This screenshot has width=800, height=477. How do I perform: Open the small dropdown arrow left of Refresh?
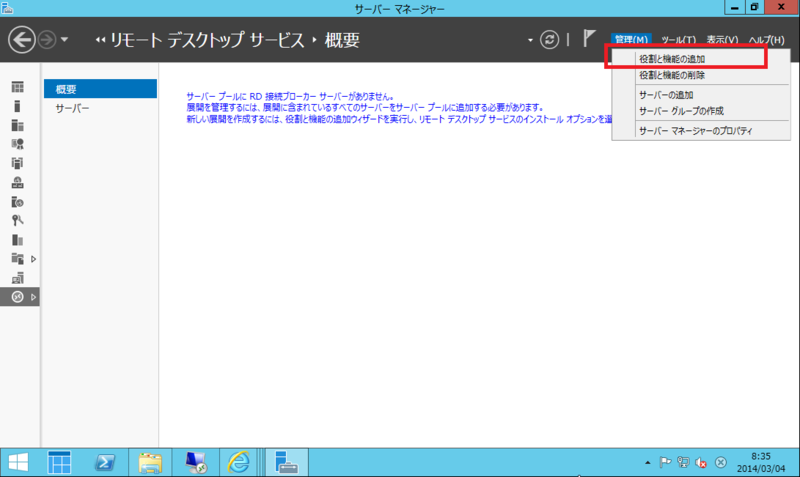coord(530,40)
